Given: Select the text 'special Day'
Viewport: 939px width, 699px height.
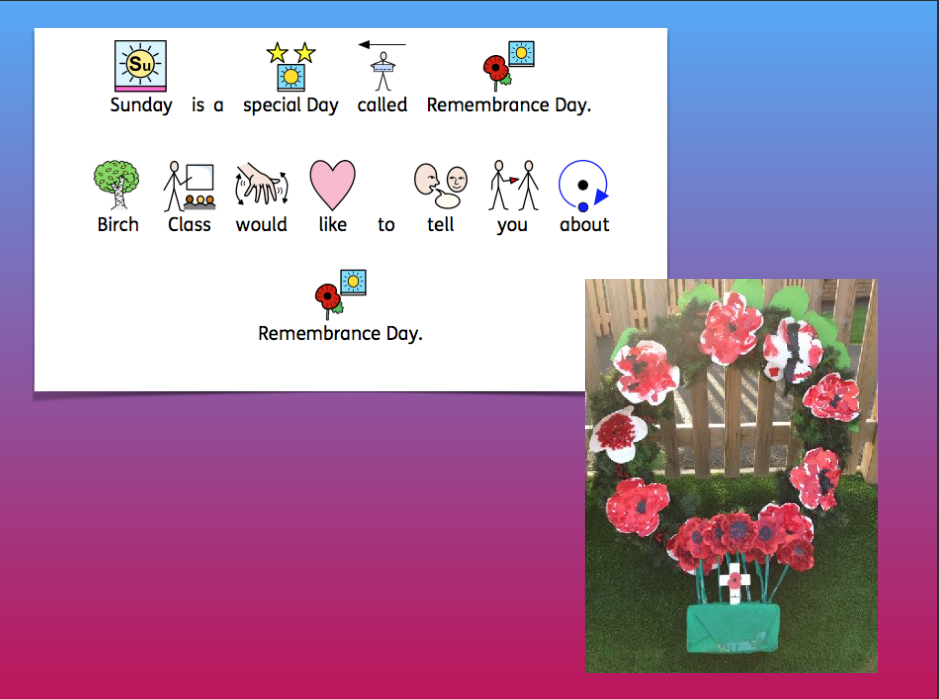Looking at the screenshot, I should [290, 105].
